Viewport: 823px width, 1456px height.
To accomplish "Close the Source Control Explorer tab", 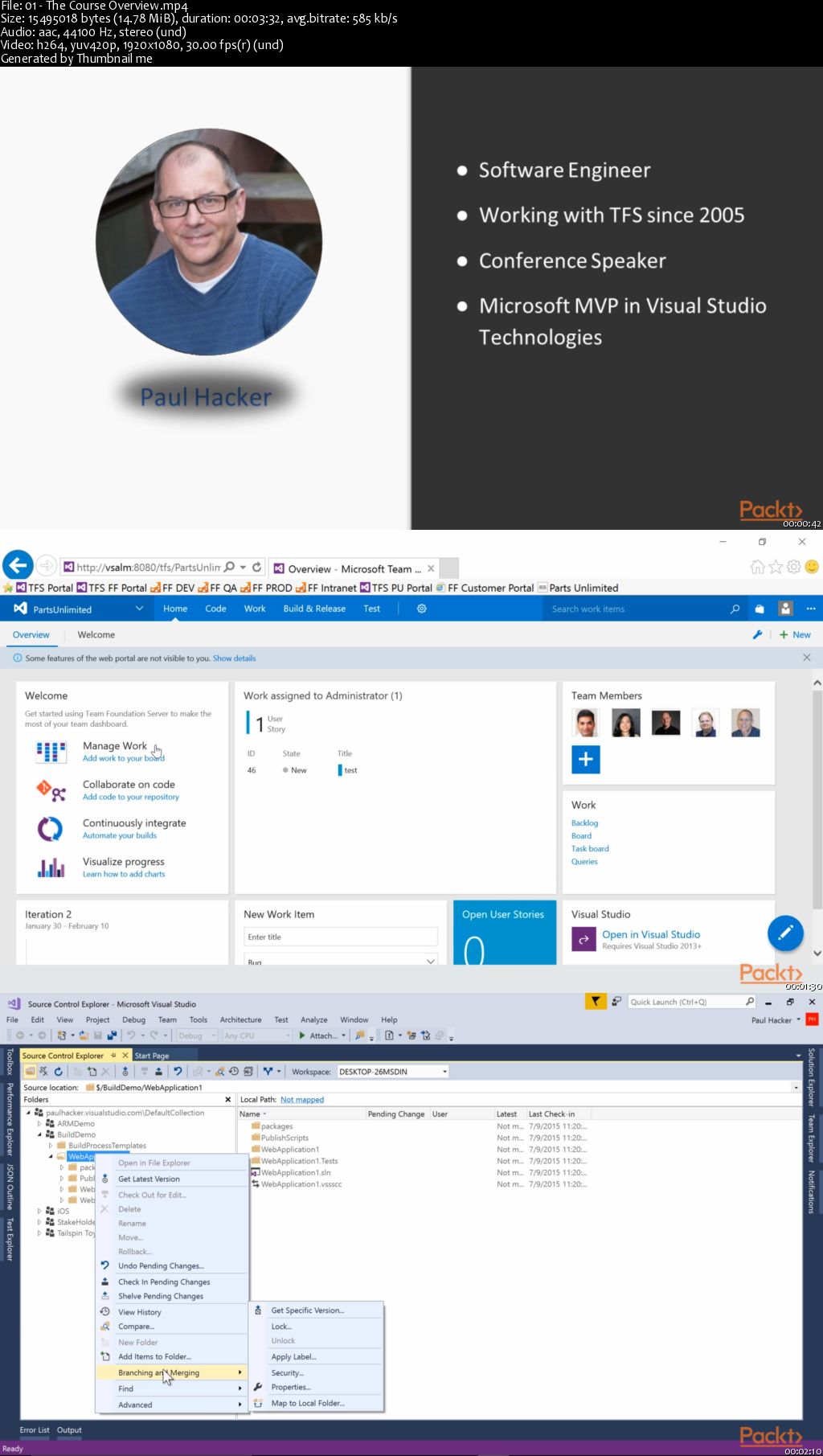I will [x=125, y=1055].
